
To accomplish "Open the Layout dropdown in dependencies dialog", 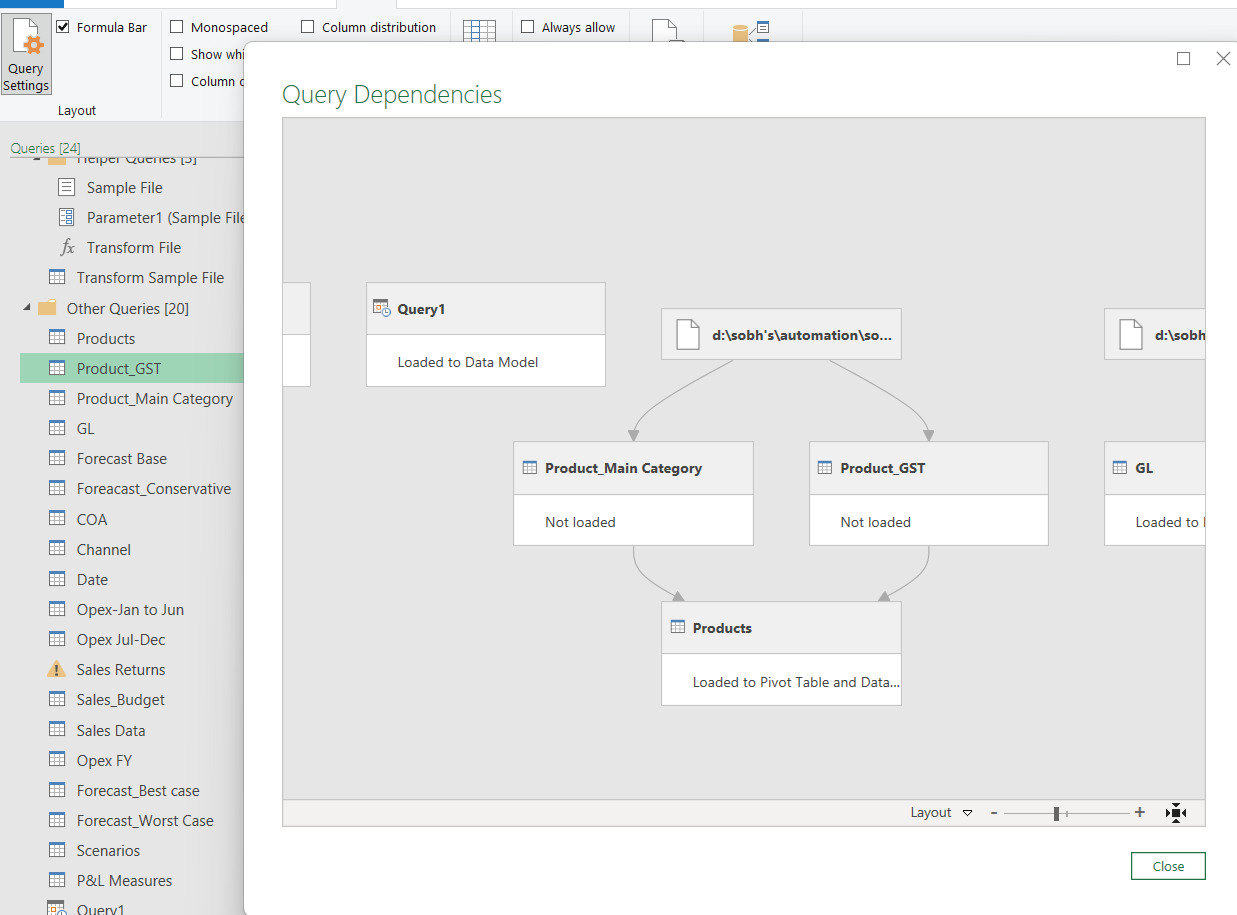I will (941, 813).
